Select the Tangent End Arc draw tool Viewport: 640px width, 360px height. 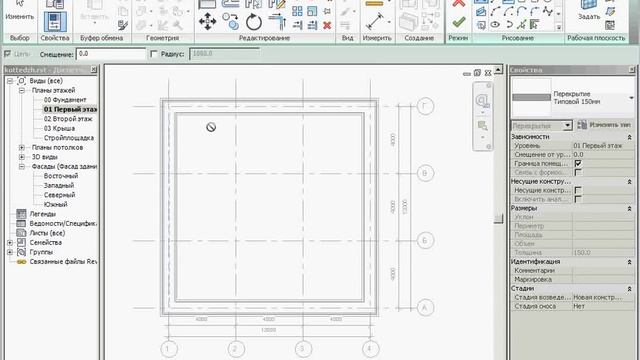pos(521,12)
